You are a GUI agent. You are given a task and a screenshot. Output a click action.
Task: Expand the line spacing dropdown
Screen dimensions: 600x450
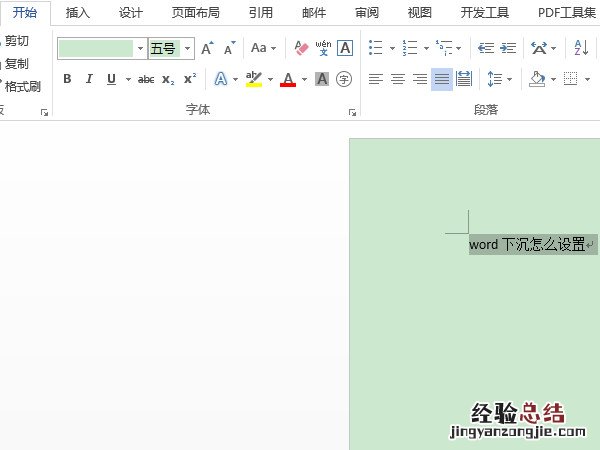[x=509, y=79]
